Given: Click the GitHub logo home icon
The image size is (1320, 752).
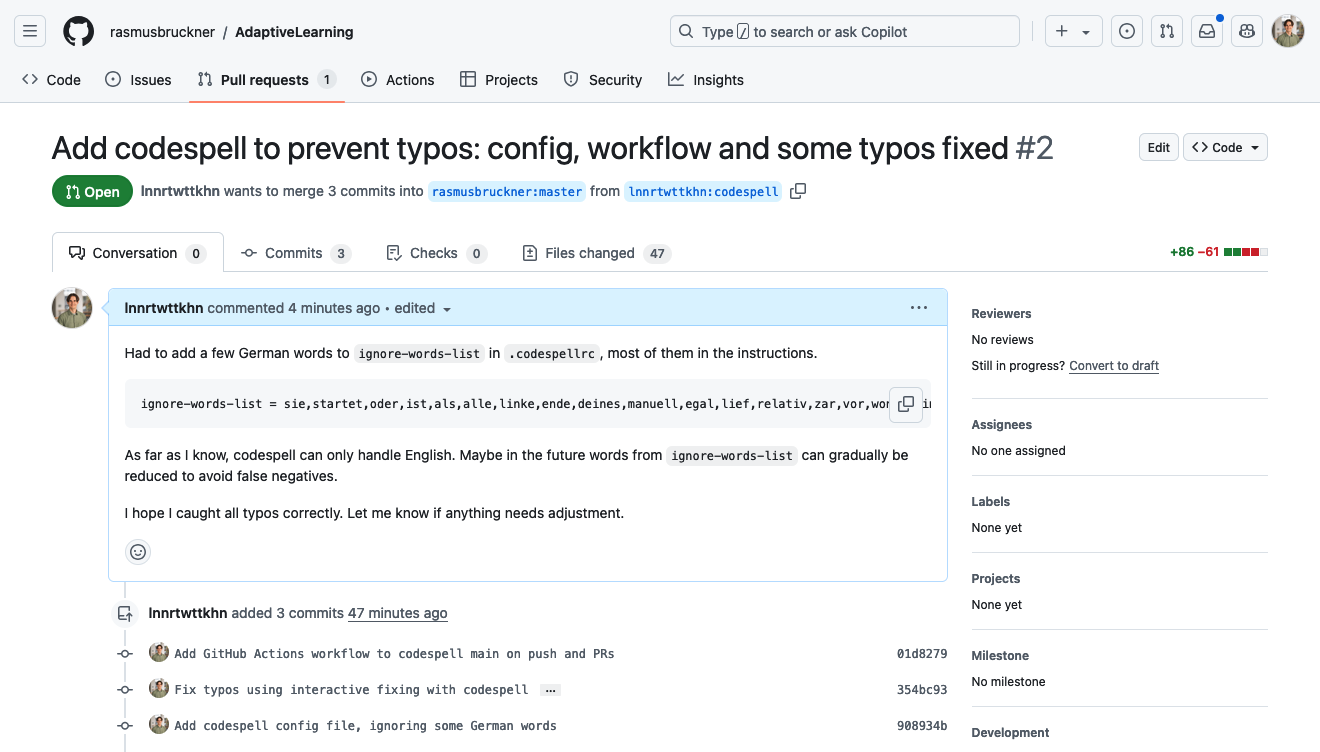Looking at the screenshot, I should click(x=79, y=32).
